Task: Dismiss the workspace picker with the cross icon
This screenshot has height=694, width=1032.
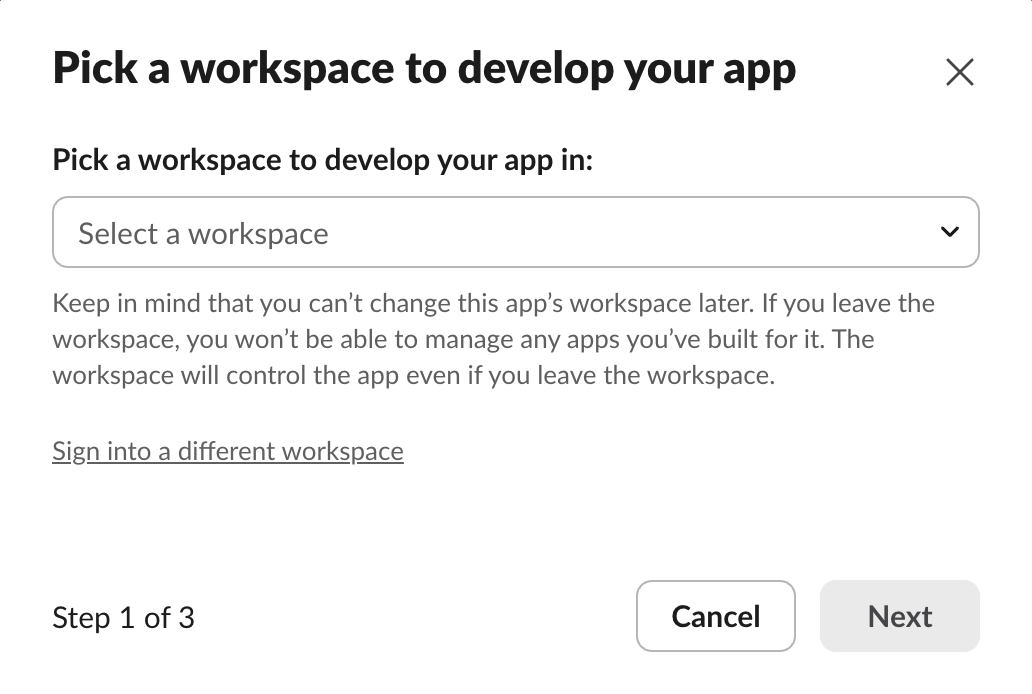Action: [960, 72]
